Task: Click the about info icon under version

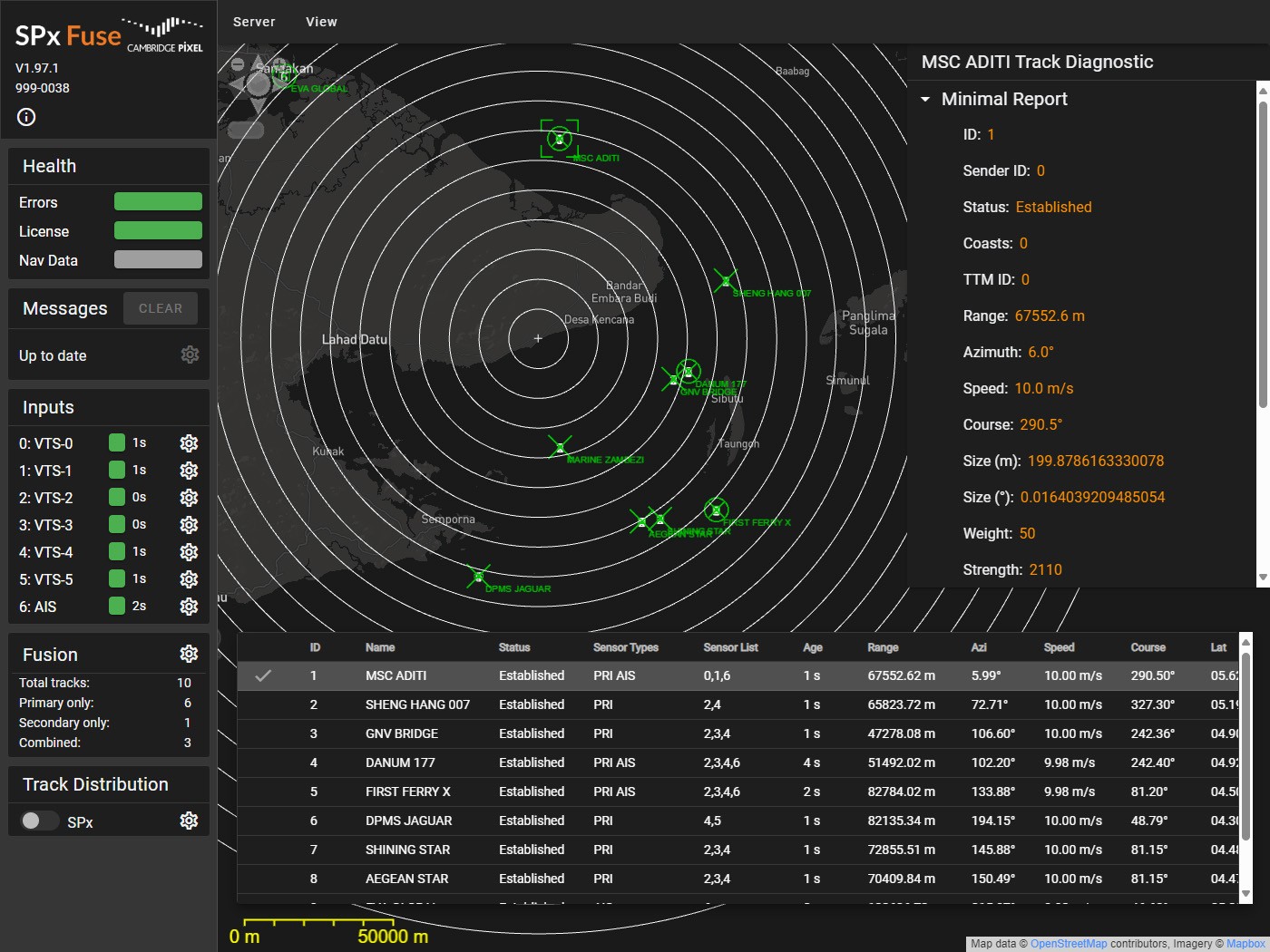Action: pos(26,117)
